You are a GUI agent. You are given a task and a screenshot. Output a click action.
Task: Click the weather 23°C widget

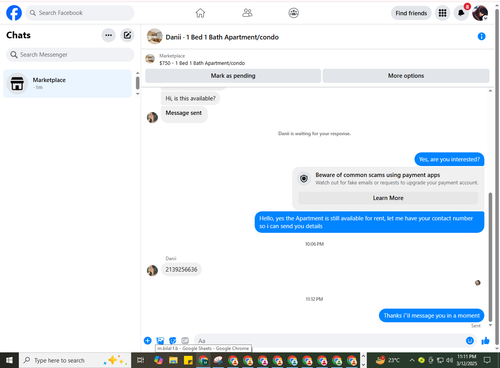pyautogui.click(x=387, y=360)
